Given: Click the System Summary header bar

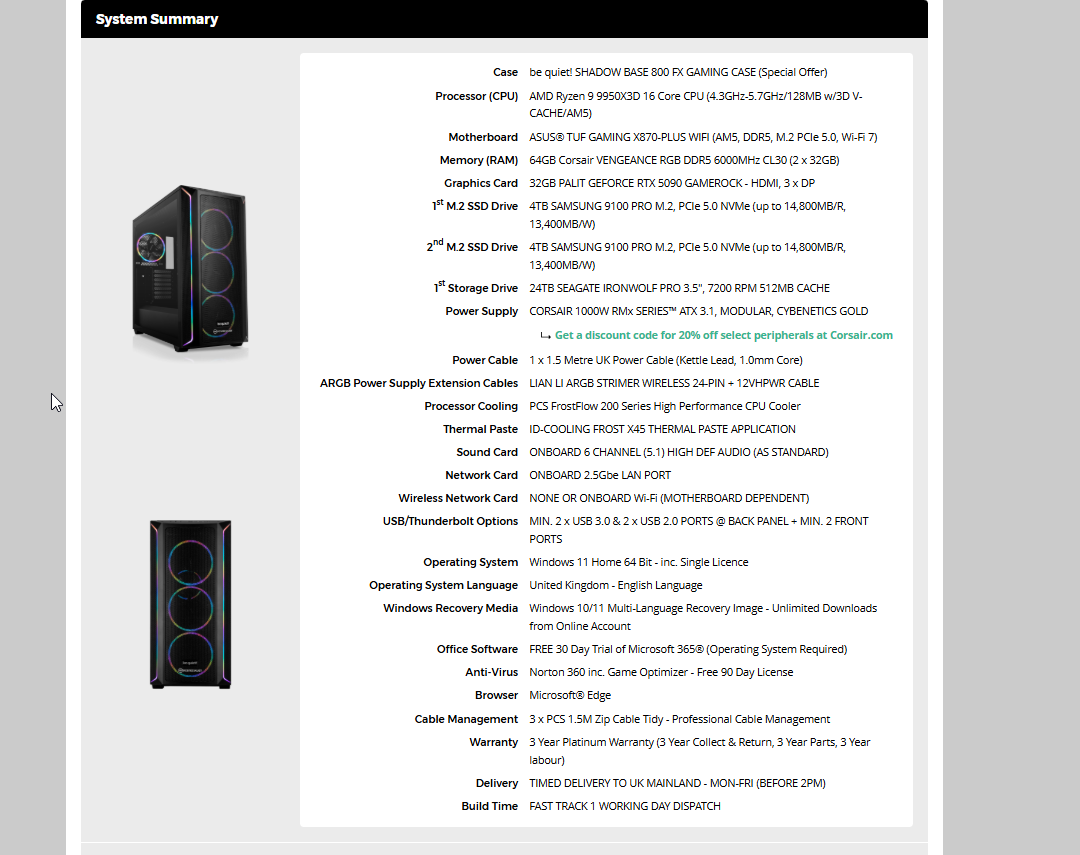Looking at the screenshot, I should pos(504,19).
